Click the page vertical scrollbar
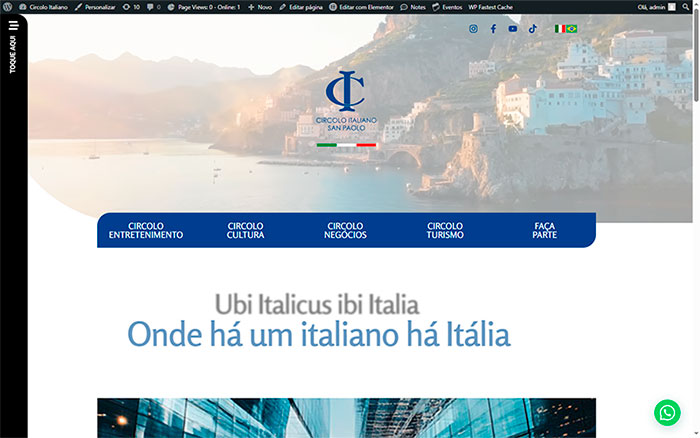Viewport: 700px width, 438px height. (695, 60)
